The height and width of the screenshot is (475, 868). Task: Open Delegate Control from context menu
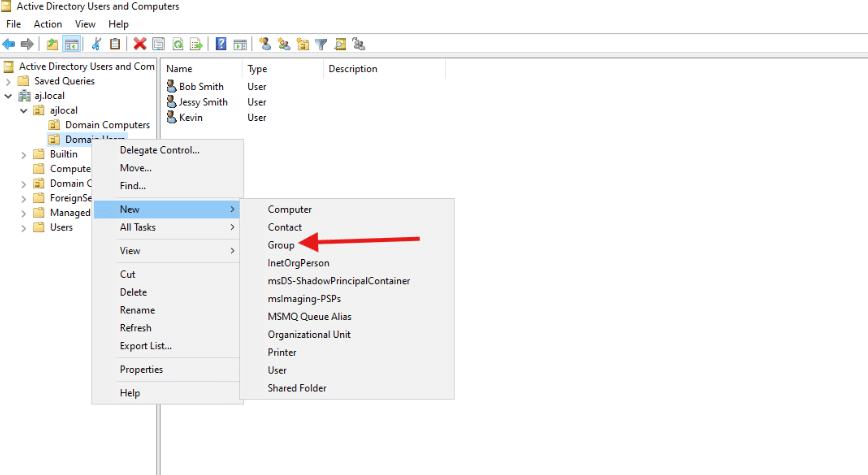click(160, 150)
